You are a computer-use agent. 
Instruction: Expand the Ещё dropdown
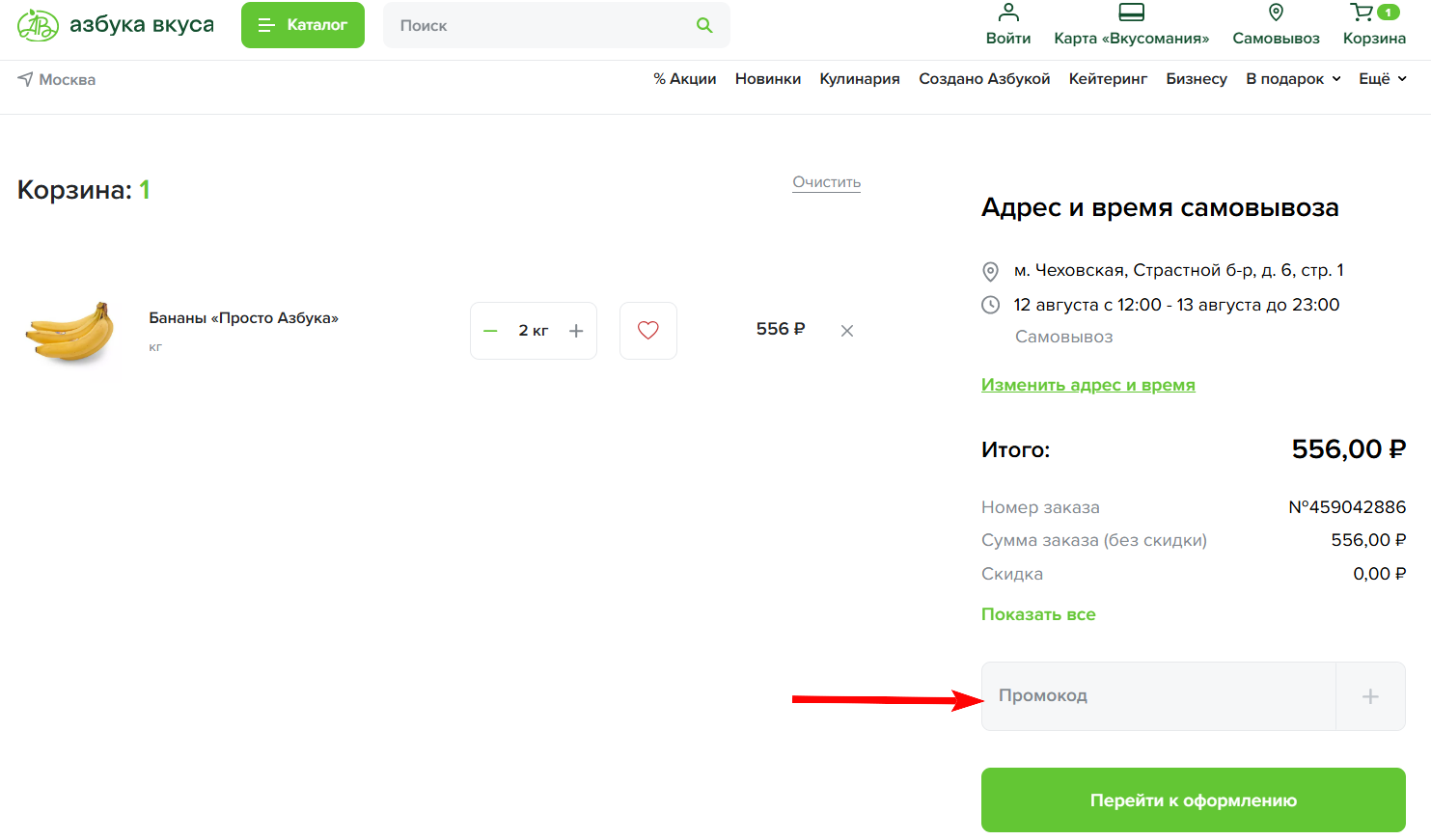pos(1382,79)
